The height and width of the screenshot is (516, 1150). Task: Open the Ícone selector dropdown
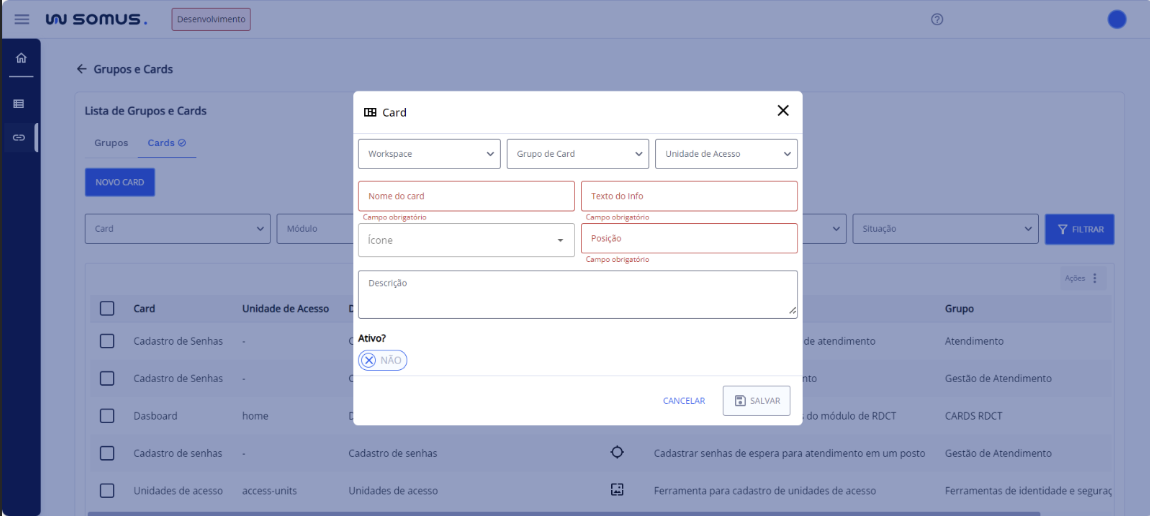point(466,240)
